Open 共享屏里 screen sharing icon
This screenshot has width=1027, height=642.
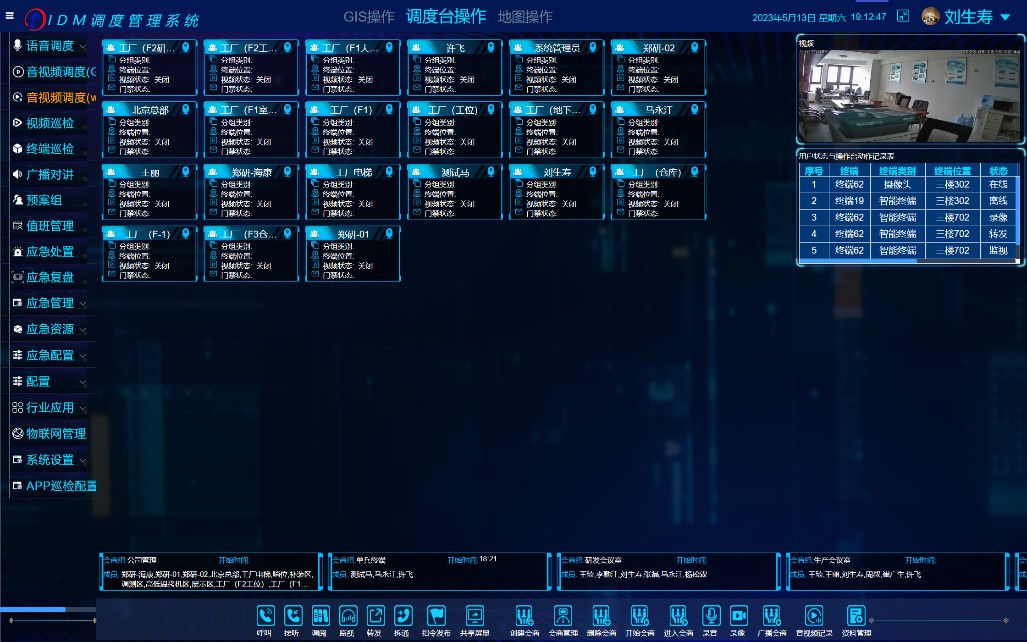[475, 616]
